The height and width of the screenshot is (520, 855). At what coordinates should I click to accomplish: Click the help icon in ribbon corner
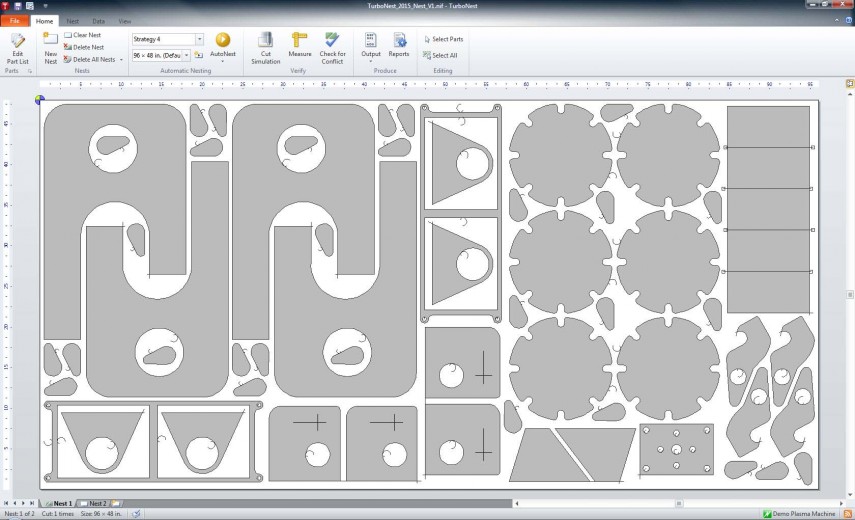847,20
